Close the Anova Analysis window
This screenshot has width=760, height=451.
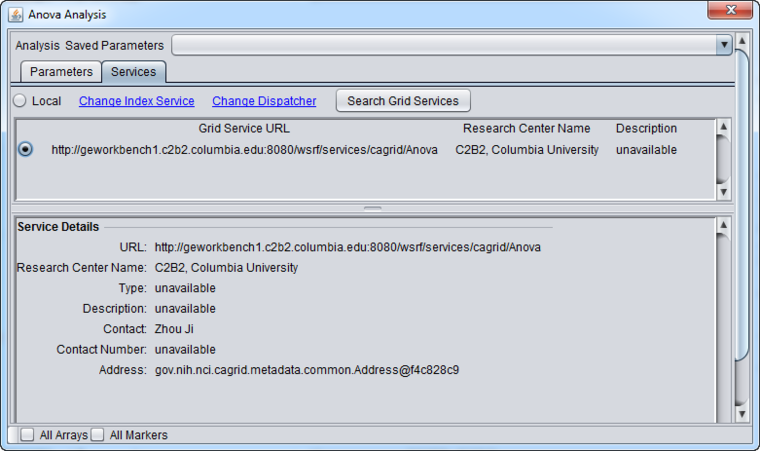pos(730,12)
